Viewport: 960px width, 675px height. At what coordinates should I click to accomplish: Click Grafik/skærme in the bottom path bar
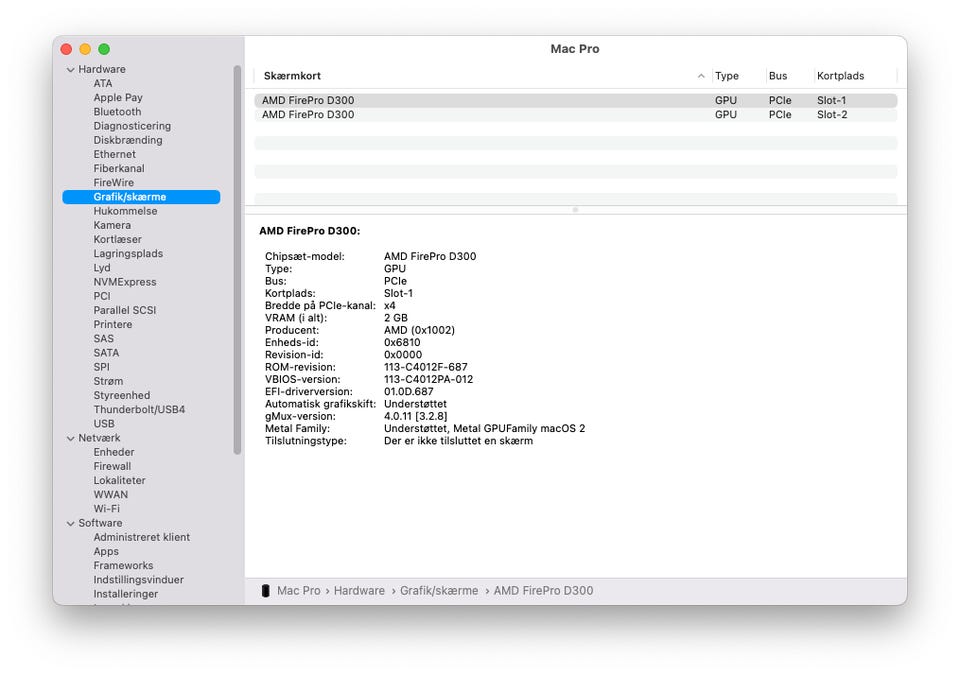(x=439, y=591)
